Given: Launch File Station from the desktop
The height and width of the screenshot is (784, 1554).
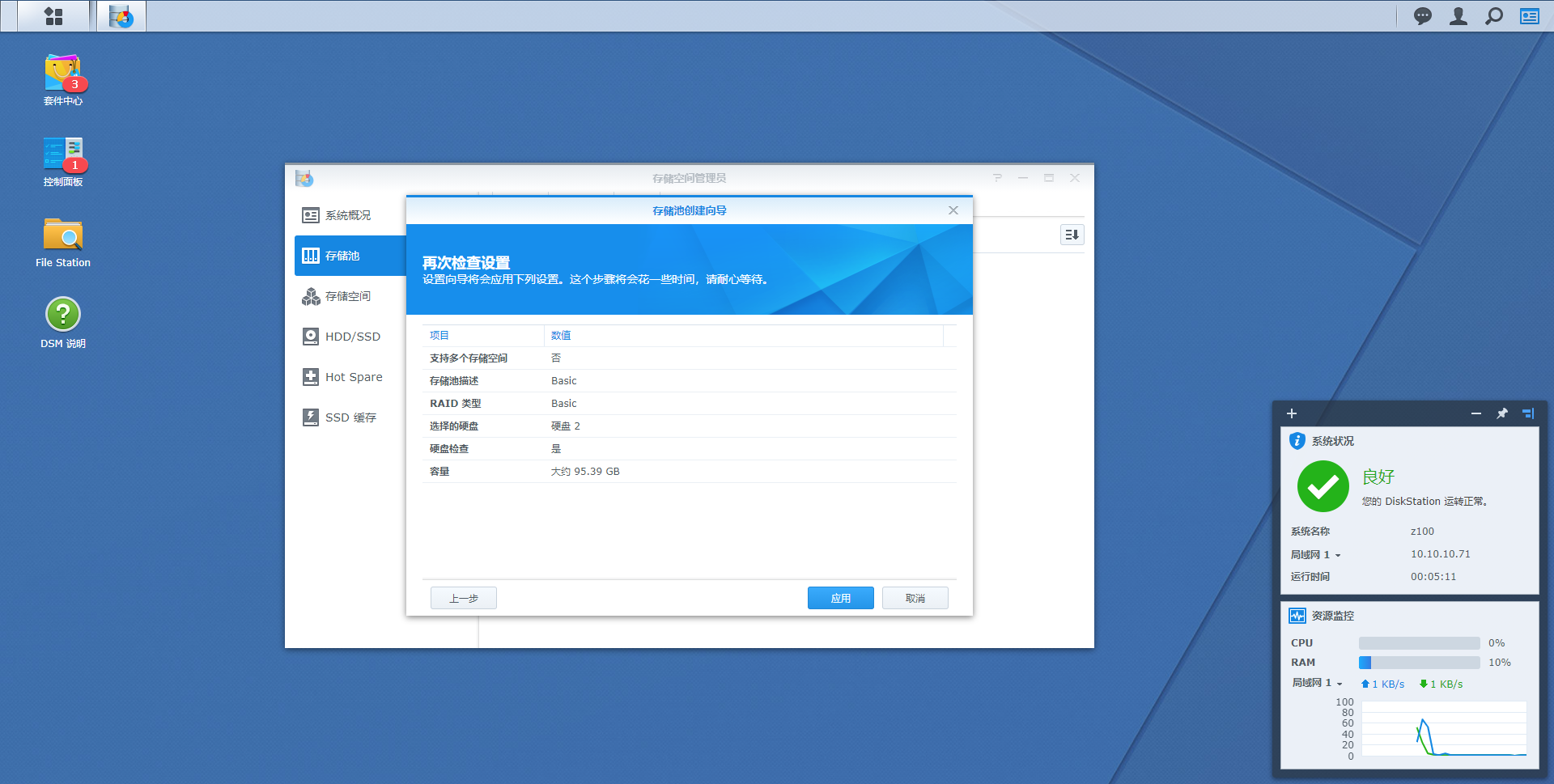Looking at the screenshot, I should tap(63, 241).
